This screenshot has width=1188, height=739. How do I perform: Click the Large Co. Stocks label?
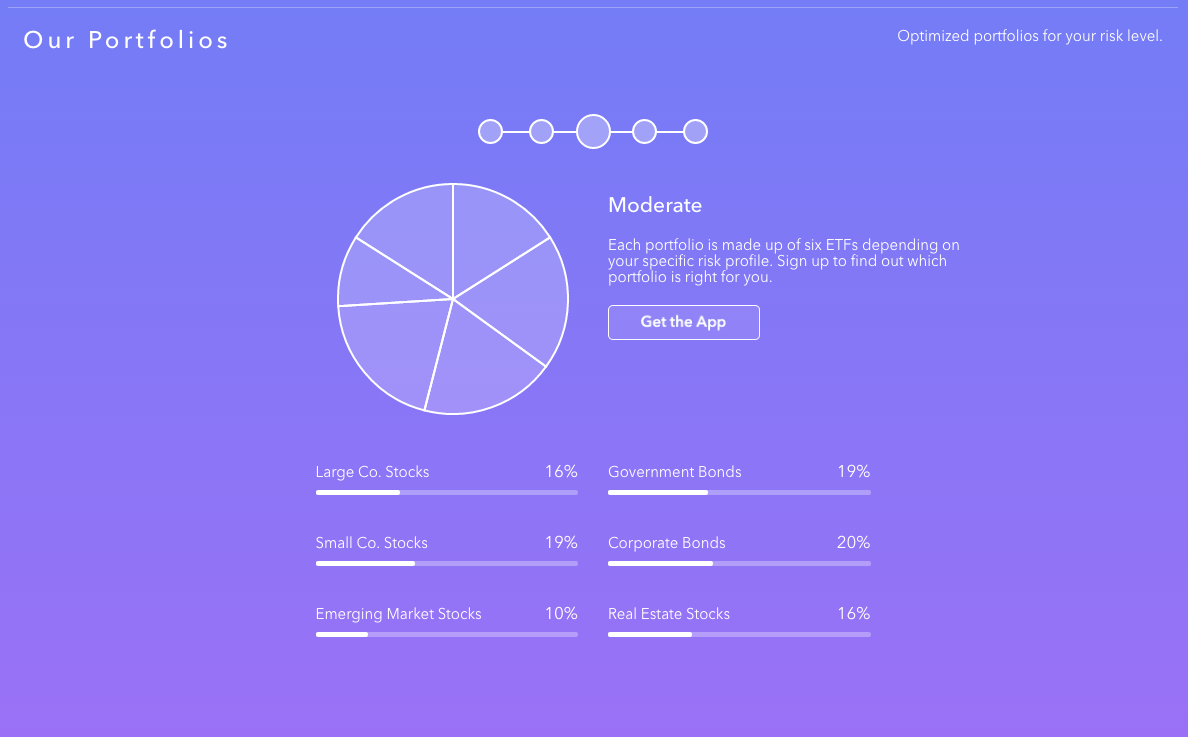372,471
